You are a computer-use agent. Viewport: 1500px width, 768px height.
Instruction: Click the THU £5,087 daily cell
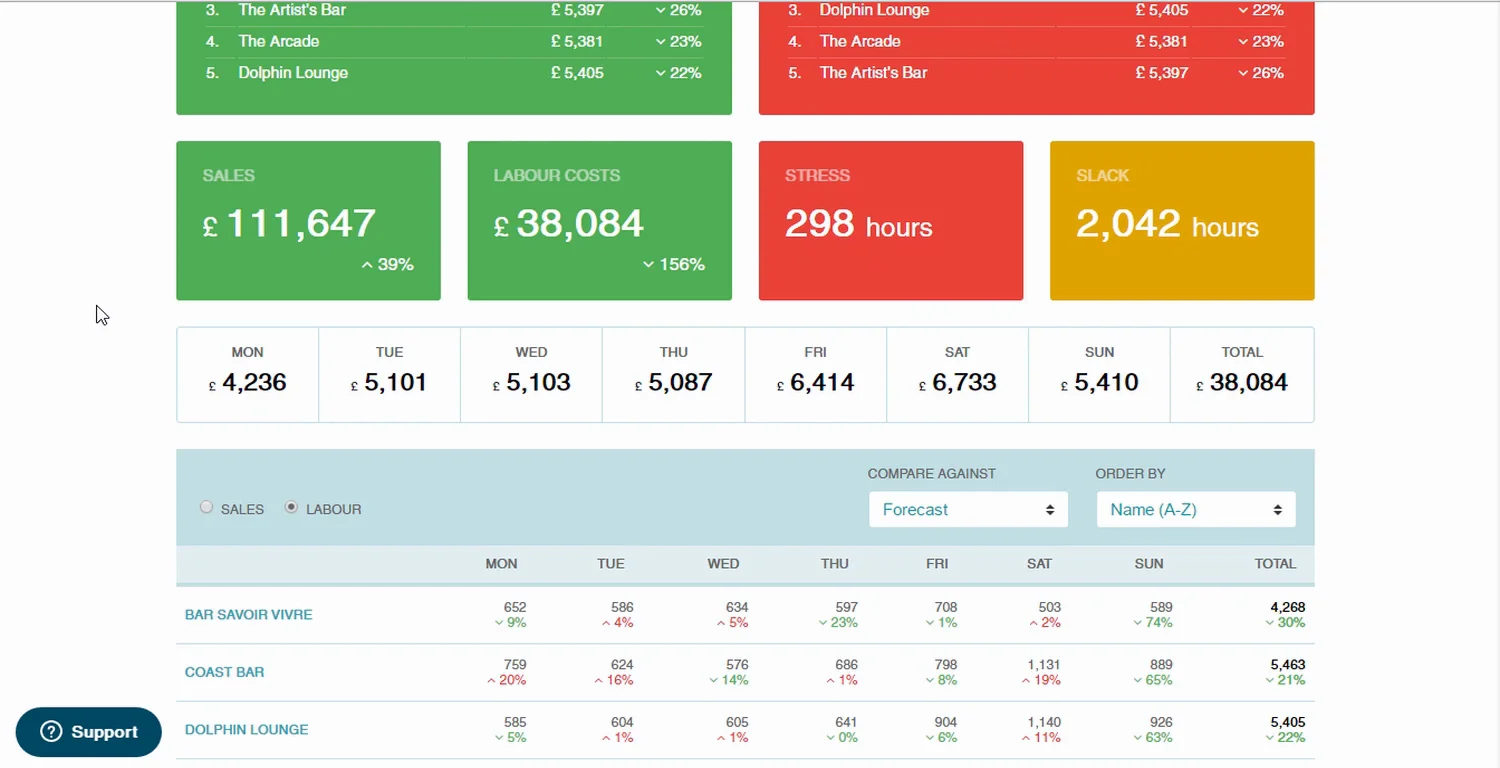click(674, 375)
